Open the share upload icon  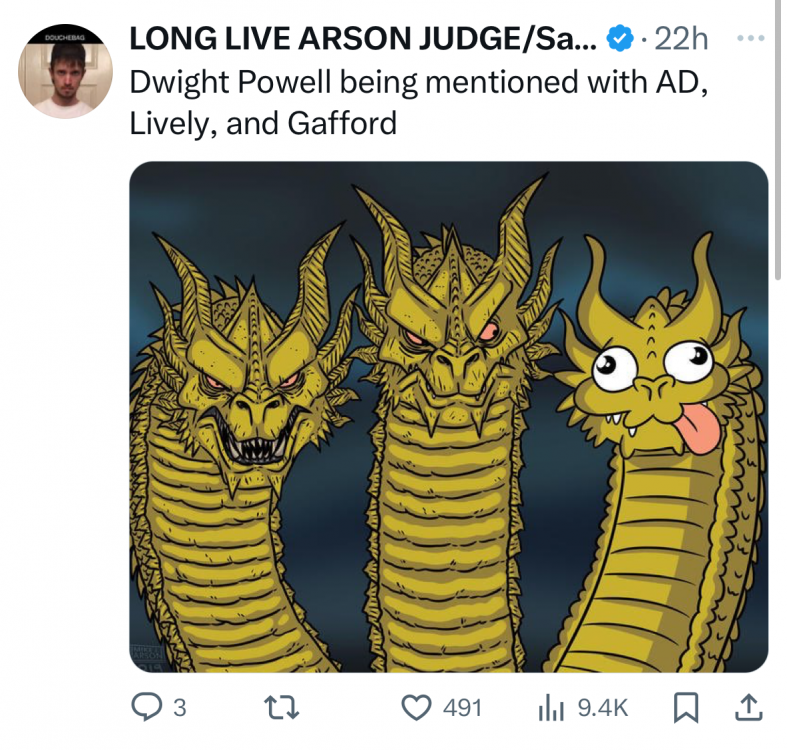point(749,707)
